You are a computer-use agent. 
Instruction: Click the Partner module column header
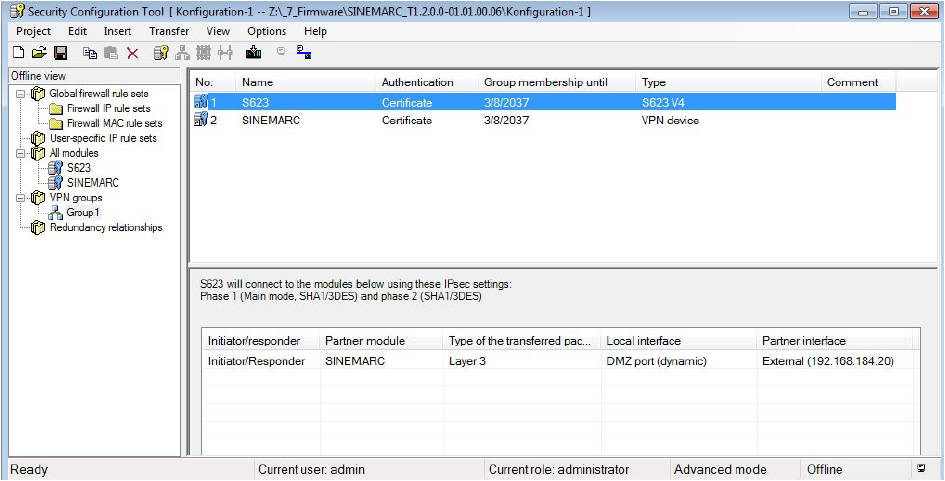382,341
